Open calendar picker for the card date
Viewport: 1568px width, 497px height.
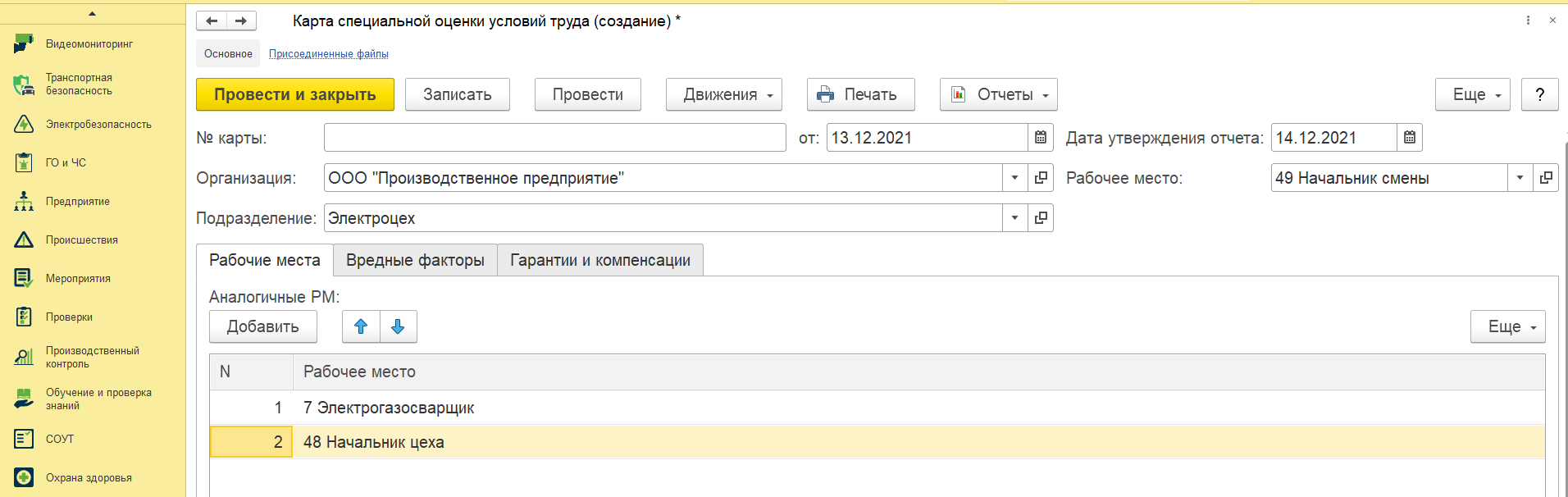1040,138
